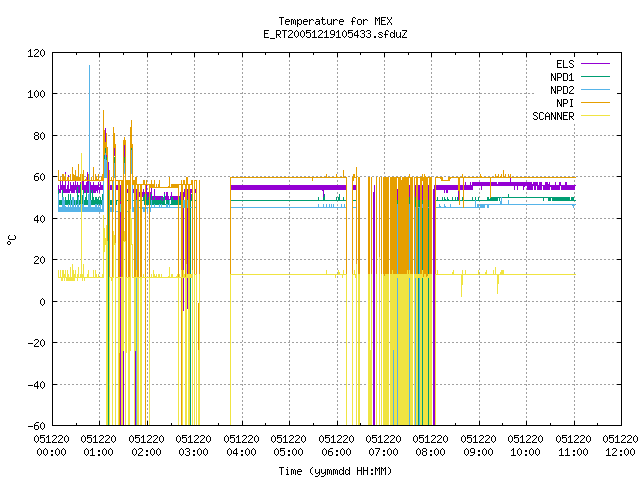The image size is (640, 480).
Task: Click the 11:00 x-axis tick label
Action: tap(573, 452)
